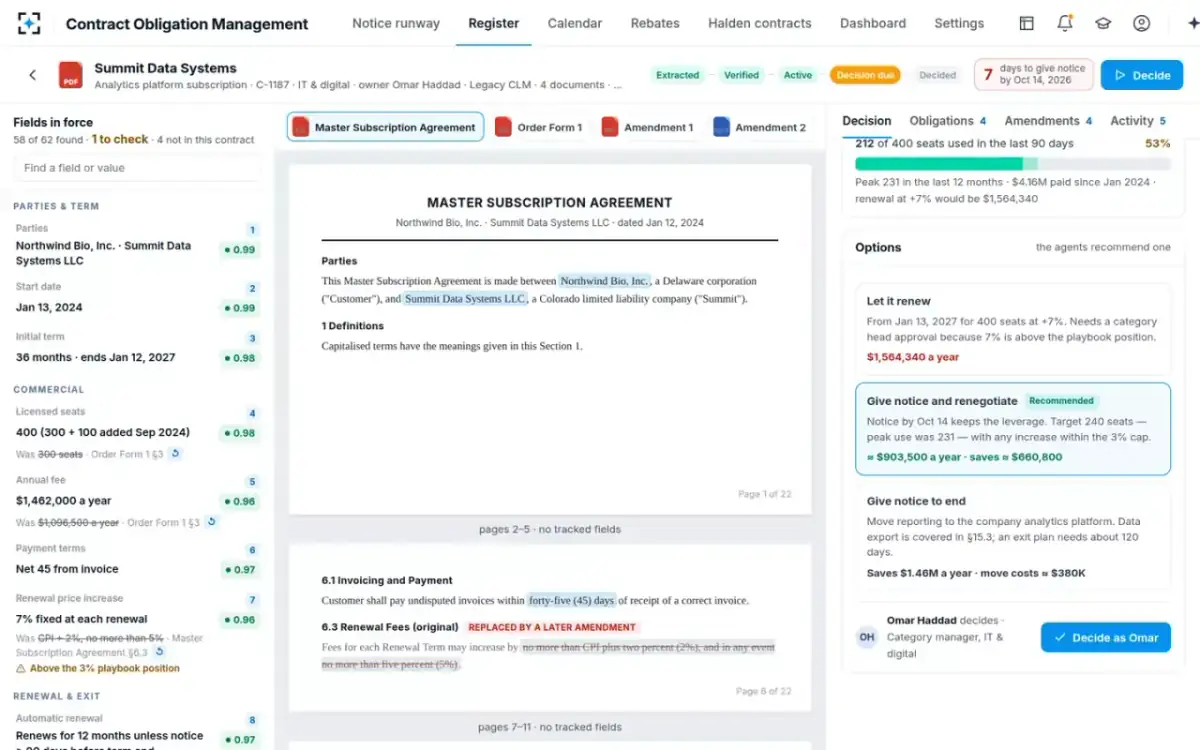The height and width of the screenshot is (750, 1200).
Task: Click the 0.99 confidence badge for Start date
Action: (239, 308)
